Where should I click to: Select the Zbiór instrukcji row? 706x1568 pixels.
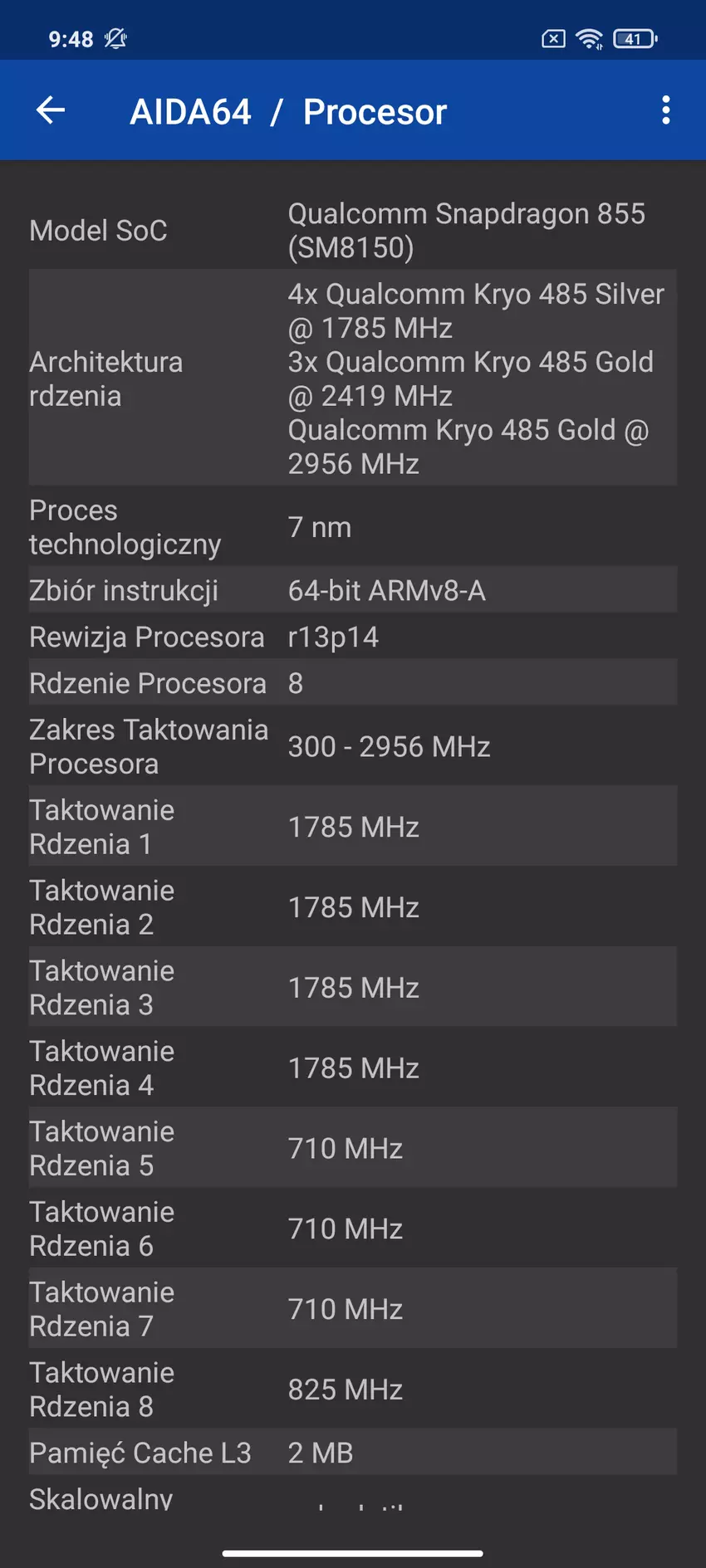point(353,590)
